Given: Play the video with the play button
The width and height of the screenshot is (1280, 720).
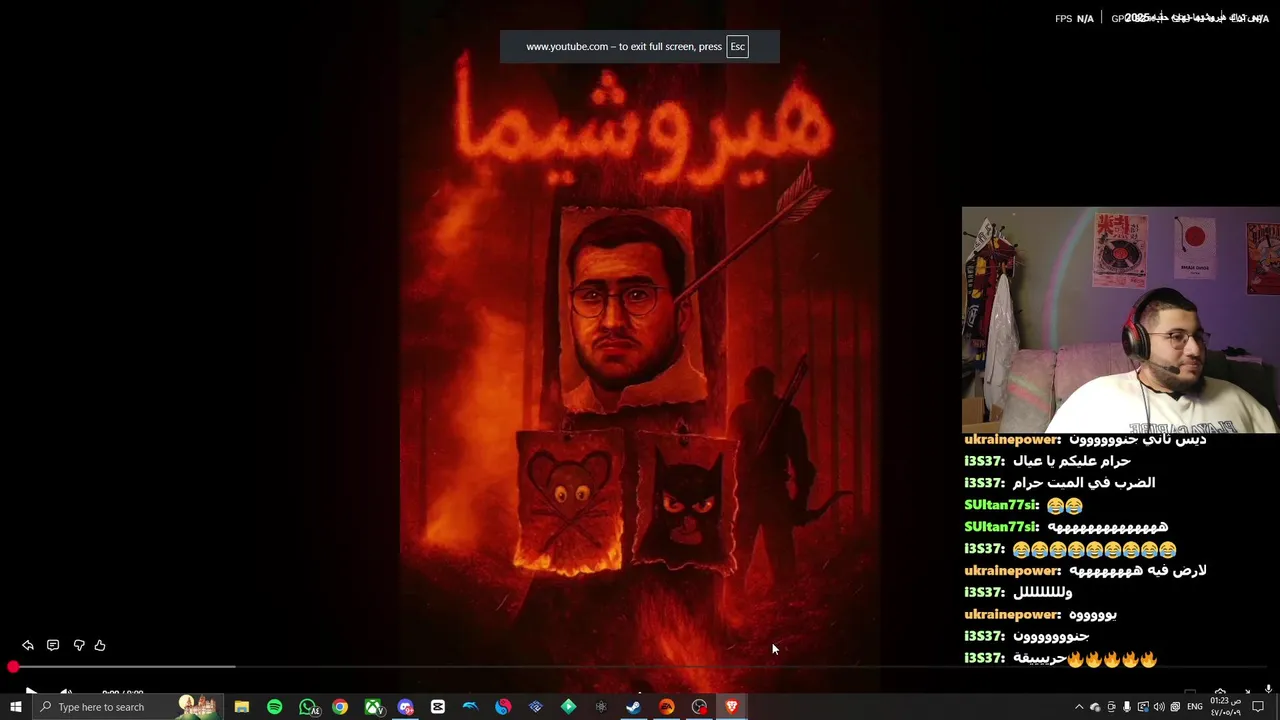Looking at the screenshot, I should 31,692.
